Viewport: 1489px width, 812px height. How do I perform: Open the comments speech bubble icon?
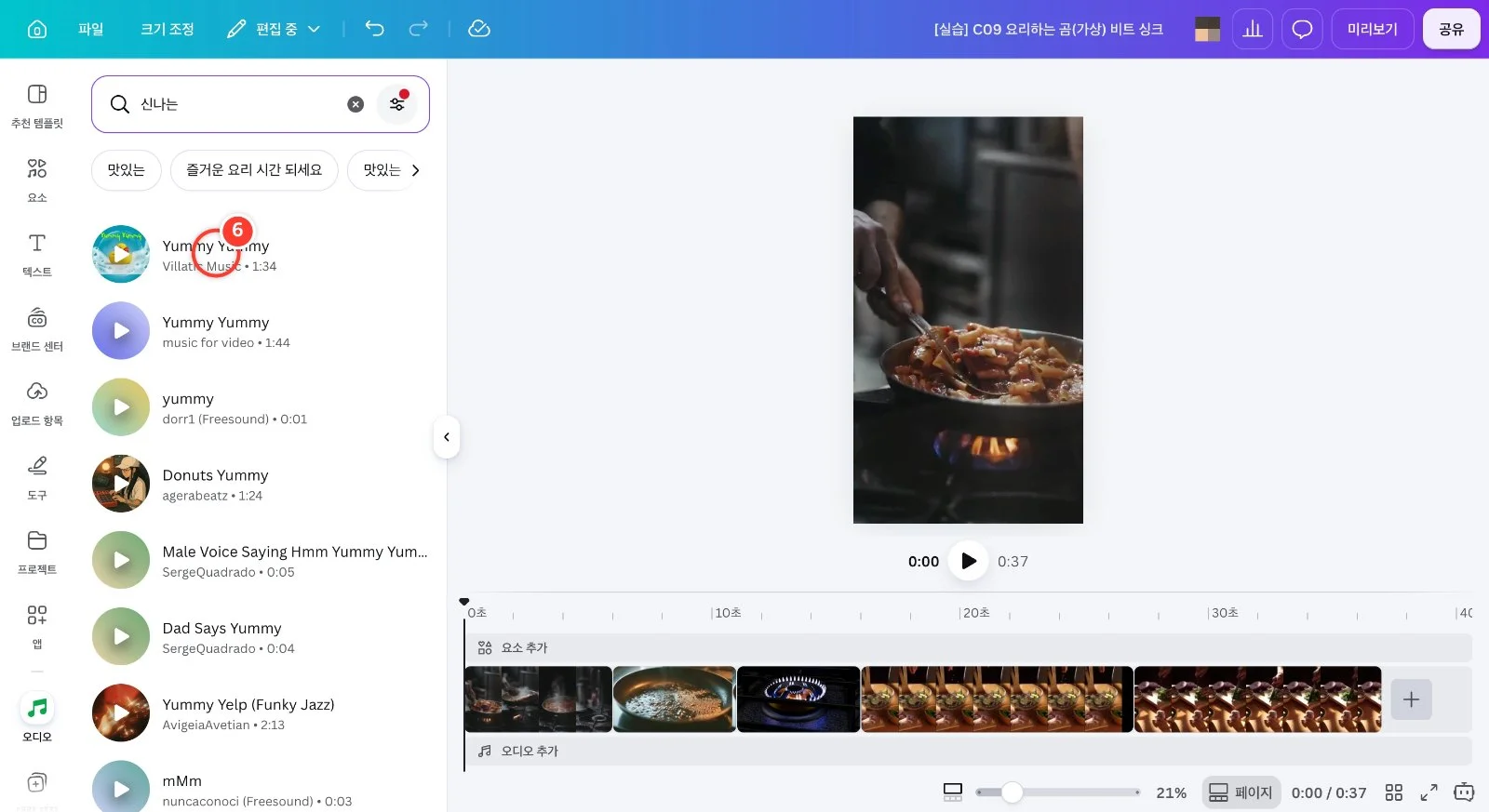[x=1302, y=30]
